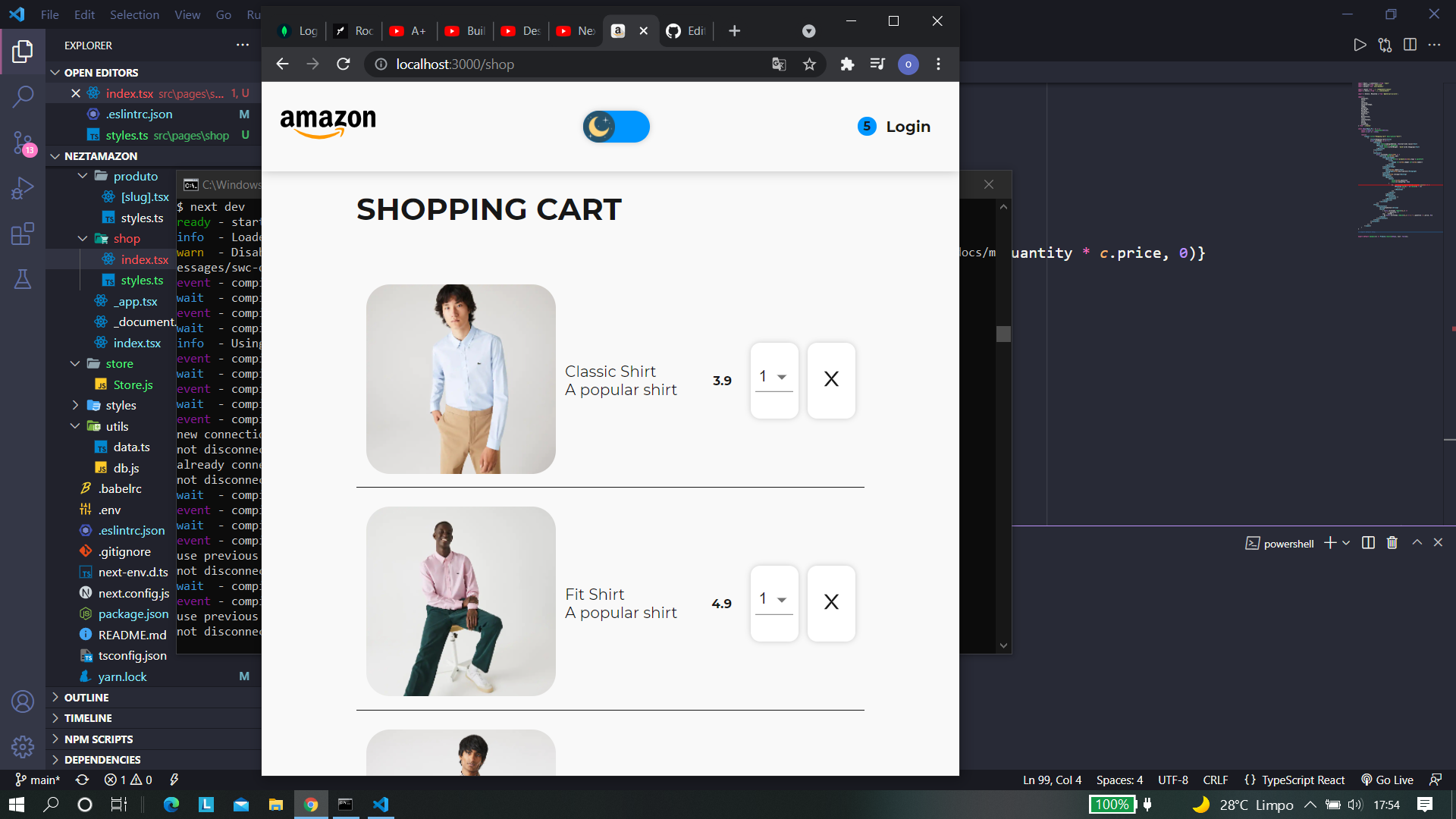
Task: Open File Explorer from the taskbar
Action: pyautogui.click(x=276, y=805)
